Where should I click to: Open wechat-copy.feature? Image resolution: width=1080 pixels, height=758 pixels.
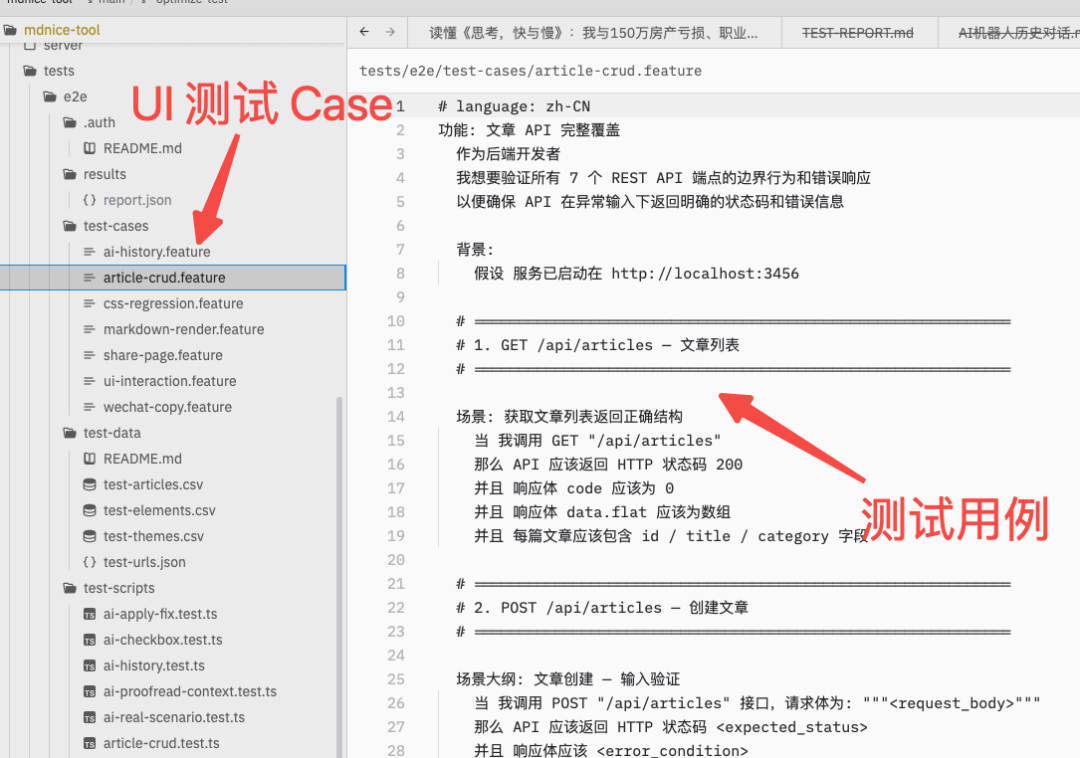pos(167,407)
